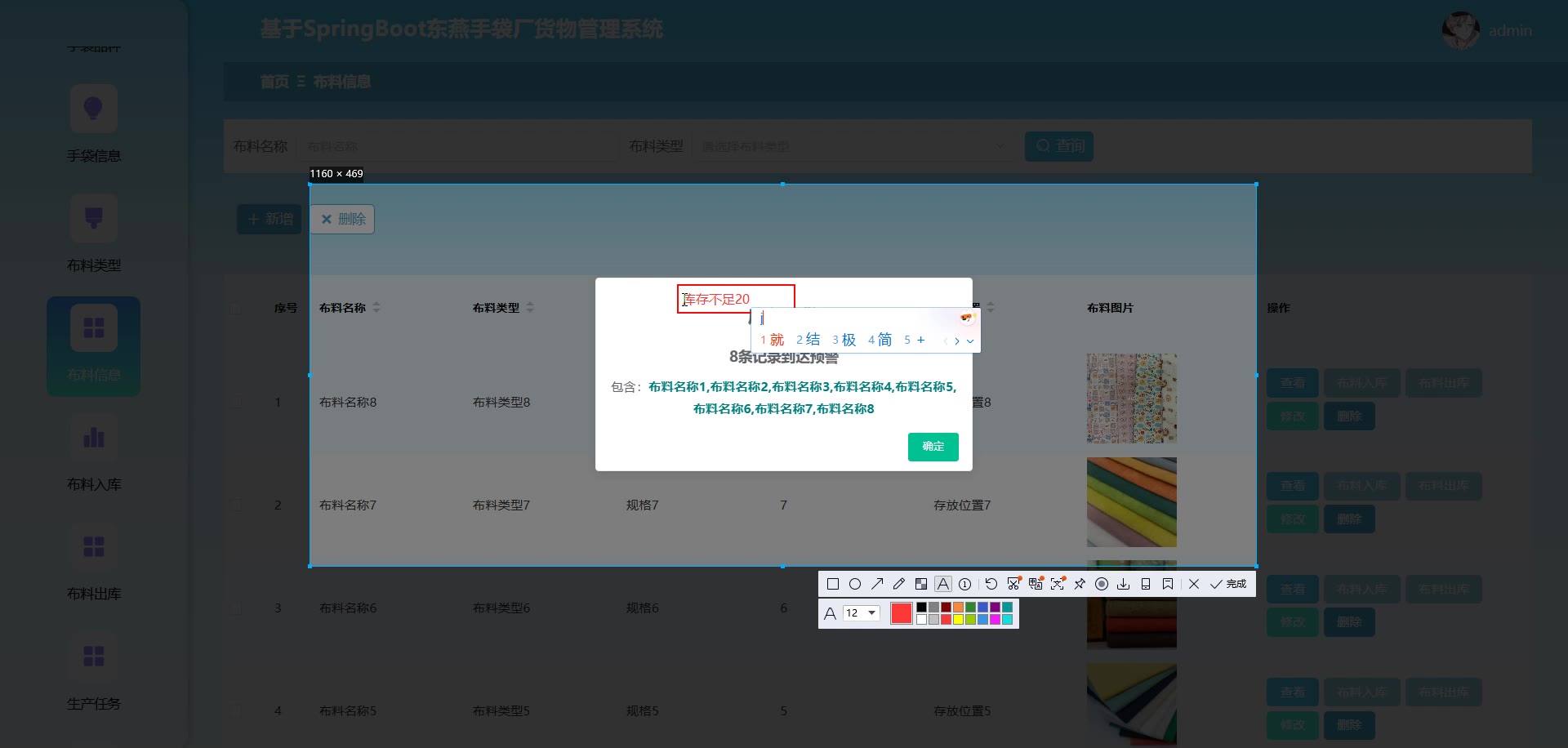Finish the screenshot with 完成
Viewport: 1568px width, 748px height.
coord(1228,584)
